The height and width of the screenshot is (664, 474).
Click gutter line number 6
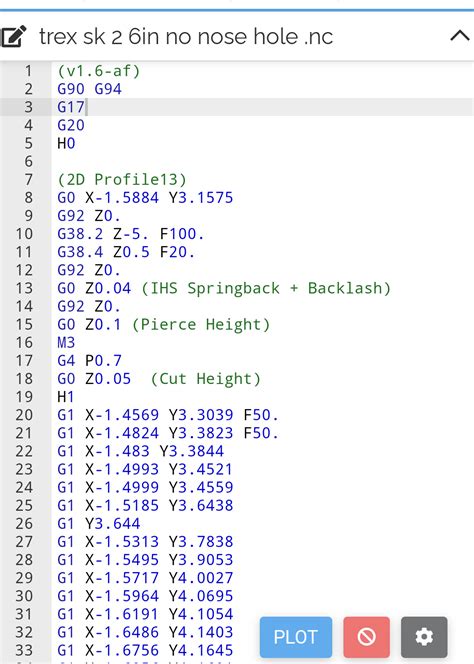(x=28, y=161)
